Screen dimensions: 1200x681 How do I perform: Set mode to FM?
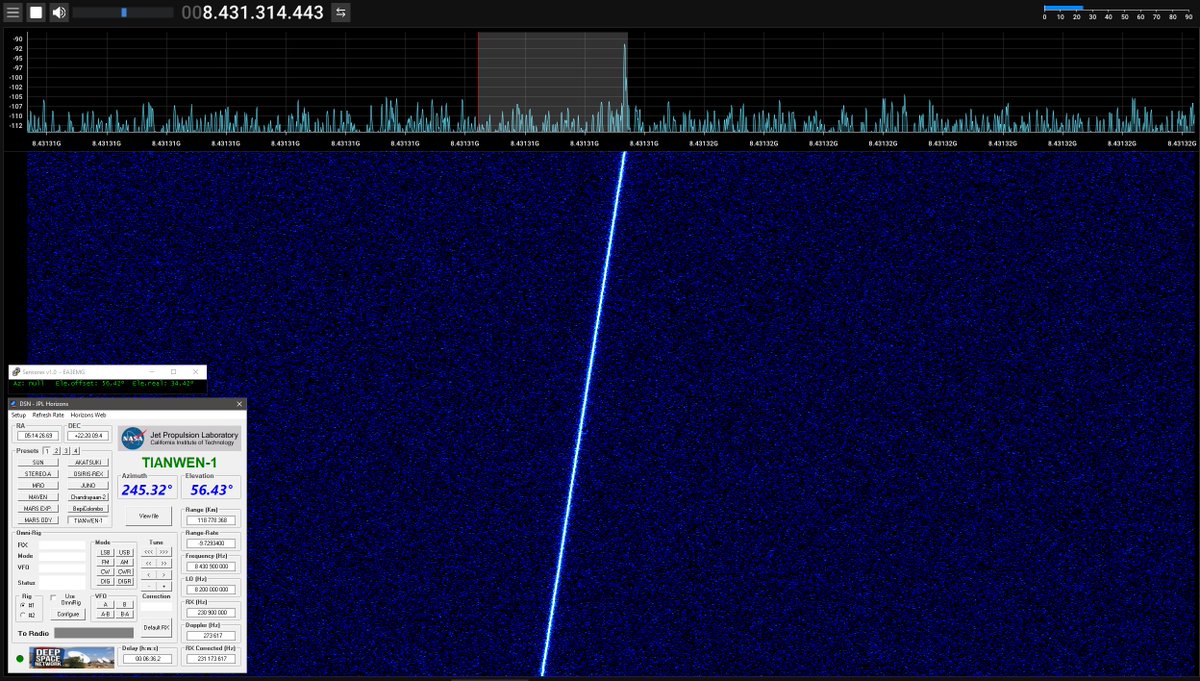(x=105, y=562)
